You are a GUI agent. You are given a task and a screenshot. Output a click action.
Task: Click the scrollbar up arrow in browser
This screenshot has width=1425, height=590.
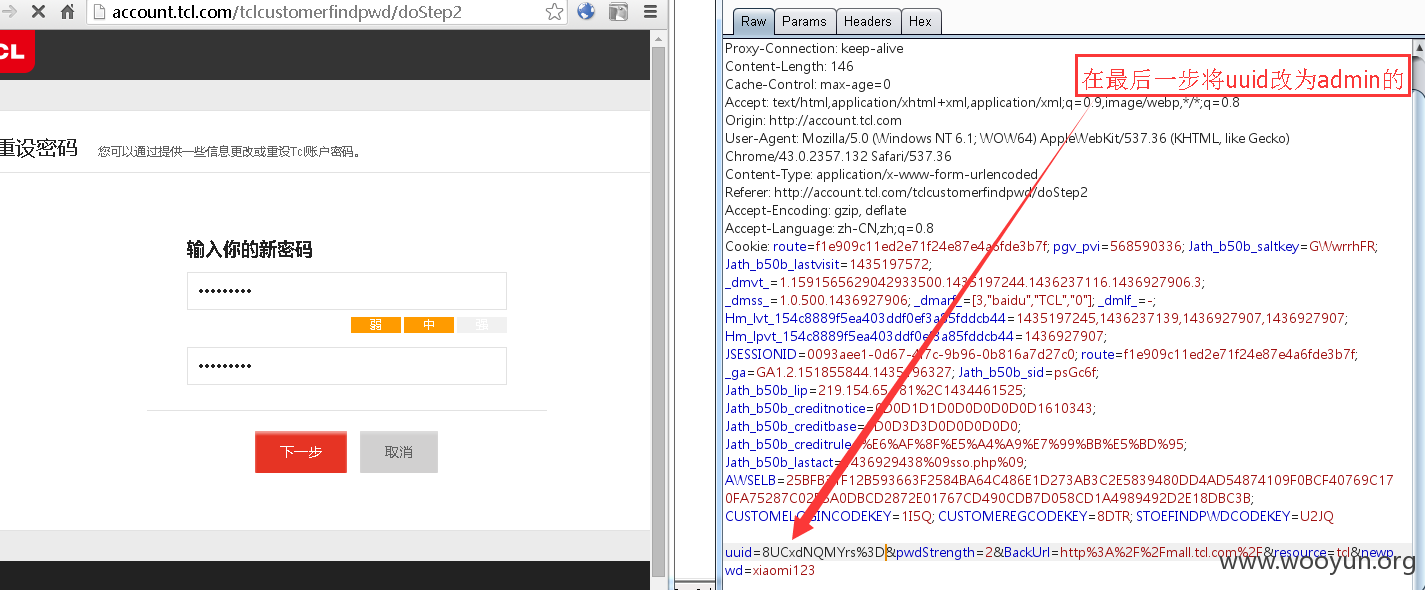pyautogui.click(x=658, y=39)
